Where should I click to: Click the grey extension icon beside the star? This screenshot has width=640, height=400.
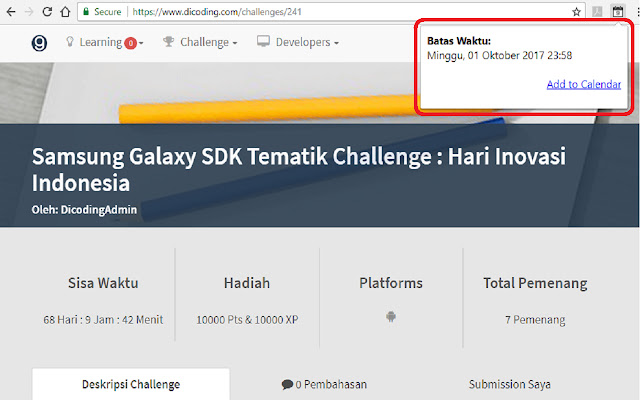coord(597,11)
